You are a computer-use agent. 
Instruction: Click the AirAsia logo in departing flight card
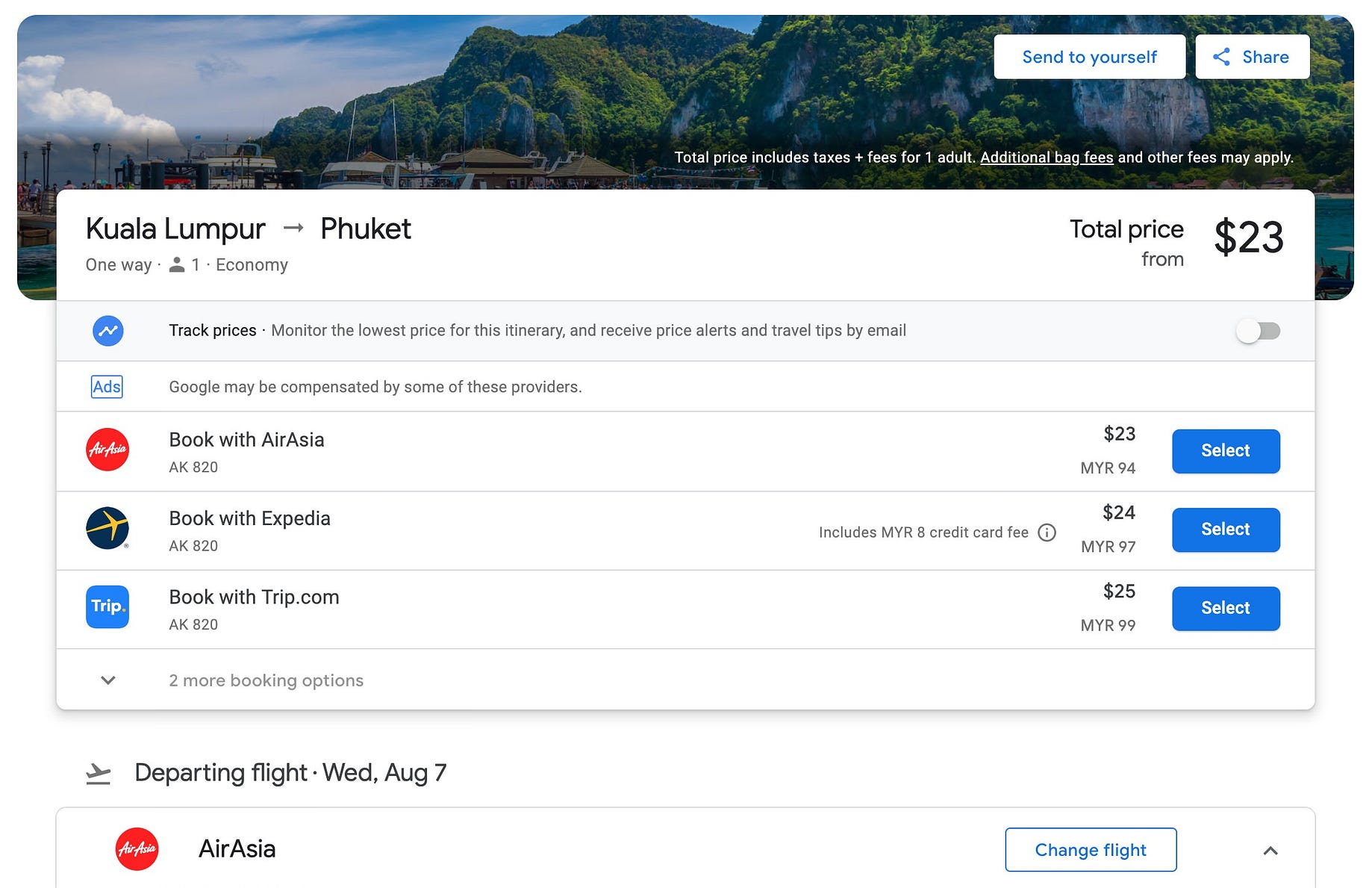(x=137, y=849)
